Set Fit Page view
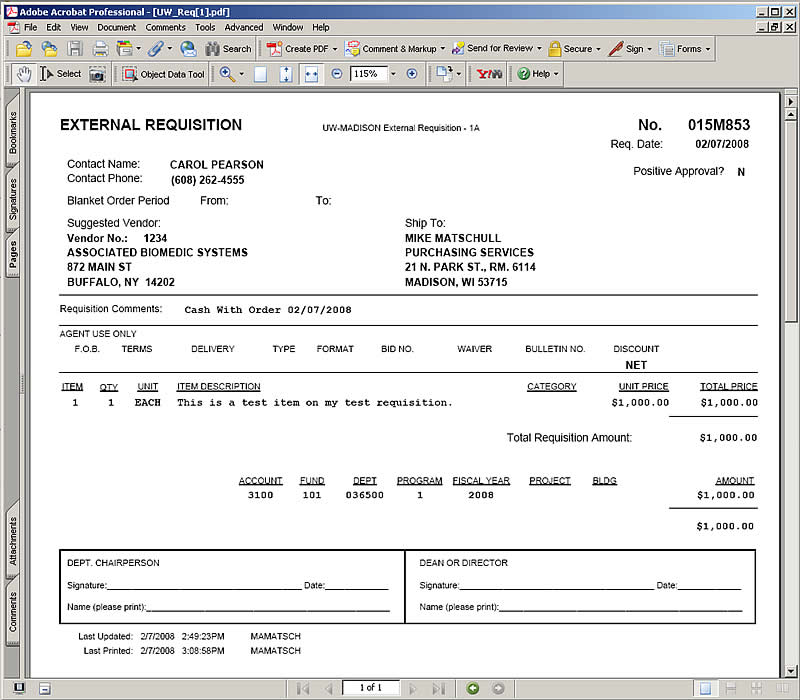 (286, 74)
